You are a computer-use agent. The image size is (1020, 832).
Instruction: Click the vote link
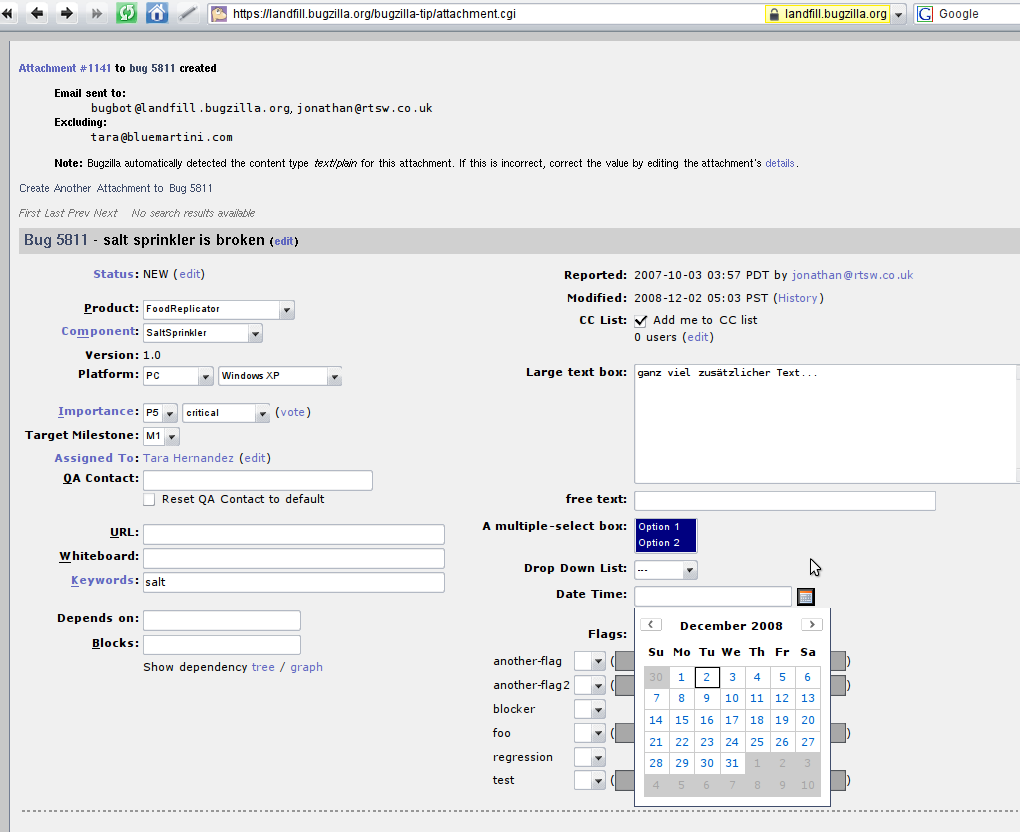292,412
